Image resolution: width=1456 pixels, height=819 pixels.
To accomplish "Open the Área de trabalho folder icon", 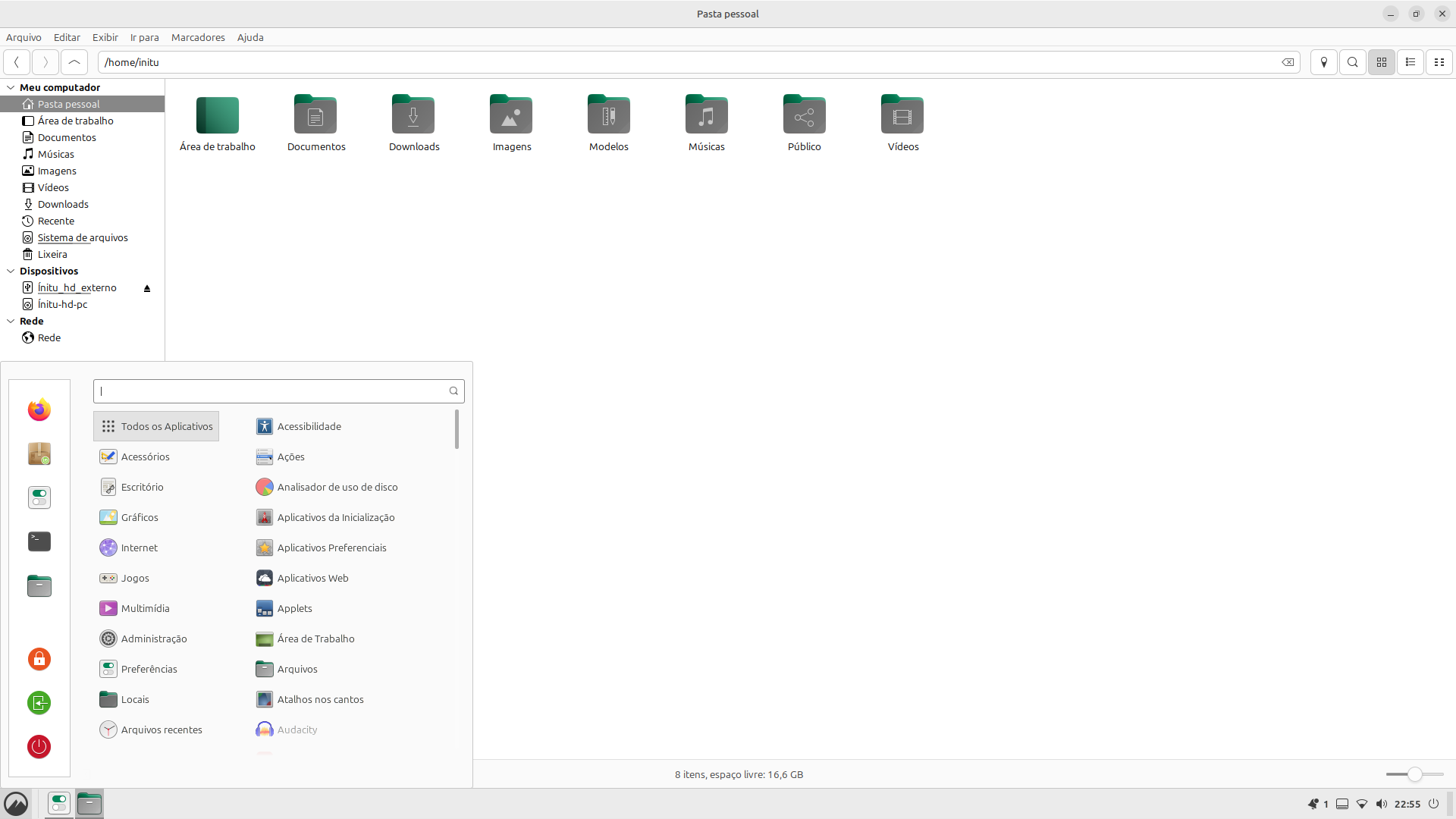I will tap(218, 115).
